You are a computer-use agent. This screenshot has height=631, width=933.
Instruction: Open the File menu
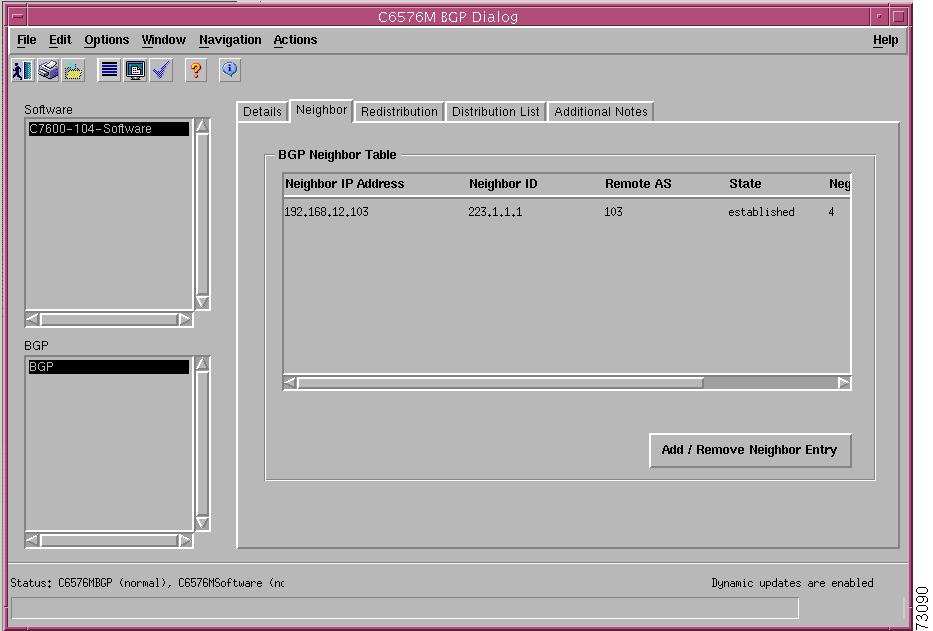[26, 40]
